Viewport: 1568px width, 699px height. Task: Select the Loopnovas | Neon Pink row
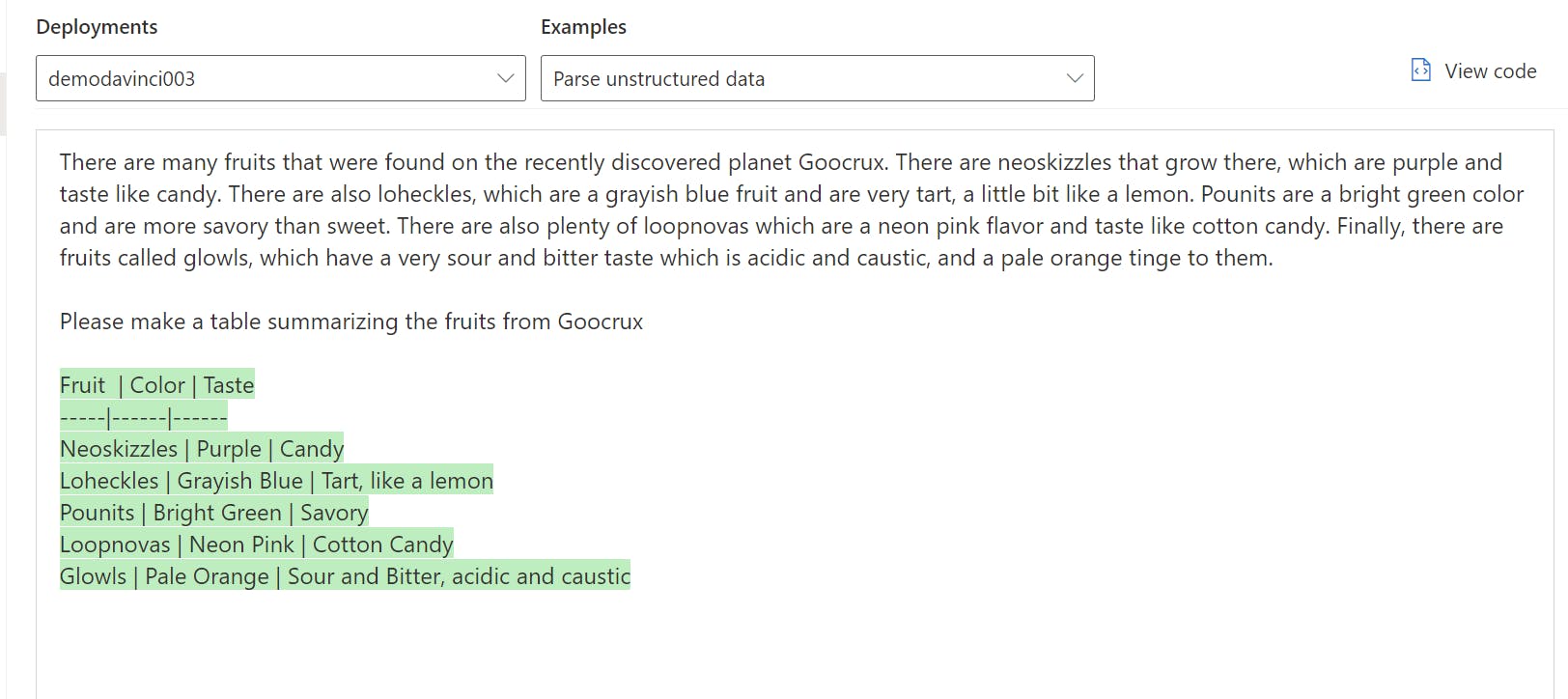click(256, 545)
